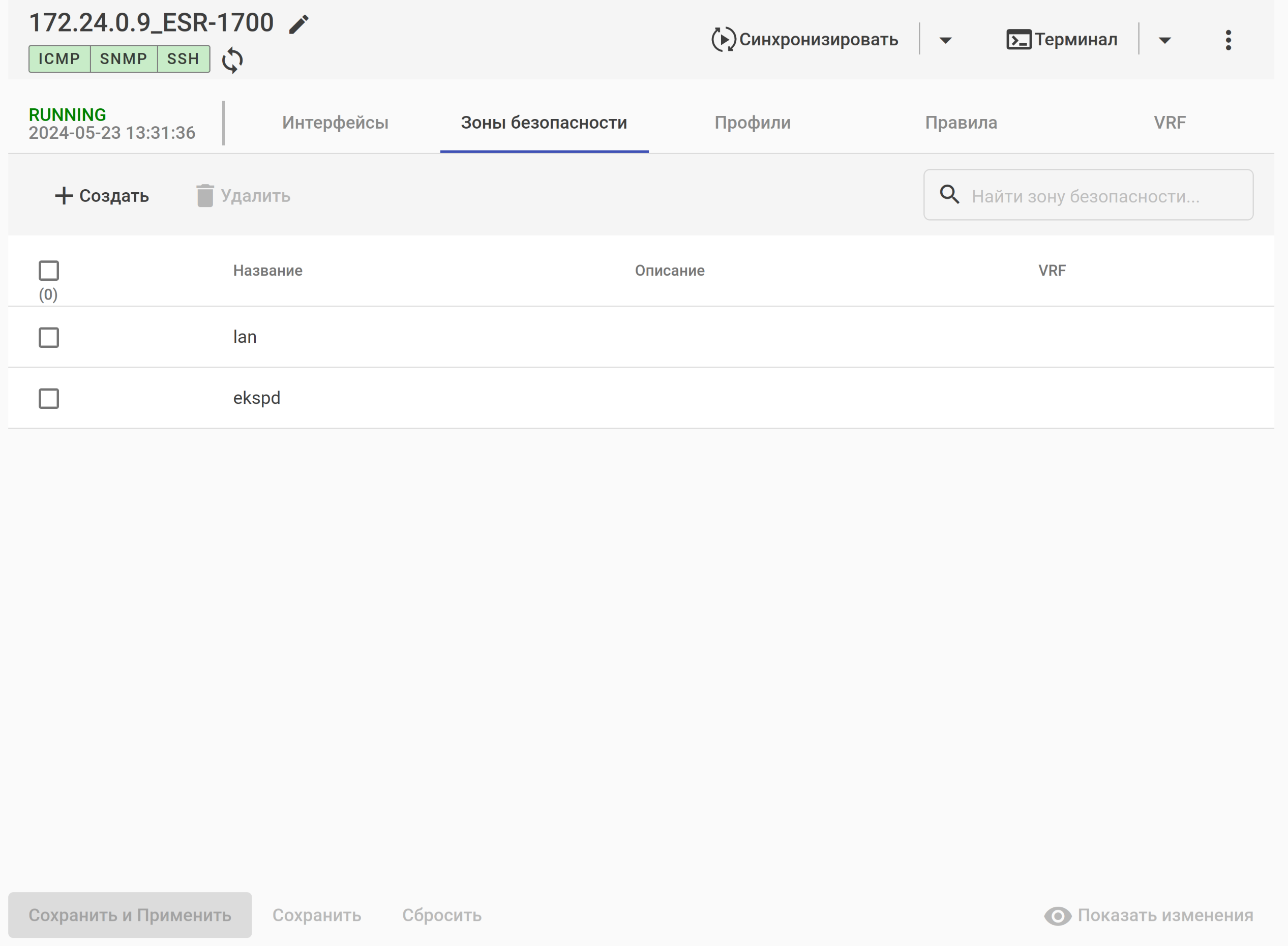Screen dimensions: 1288x946
Task: Open the Терминал console icon
Action: (x=1019, y=40)
